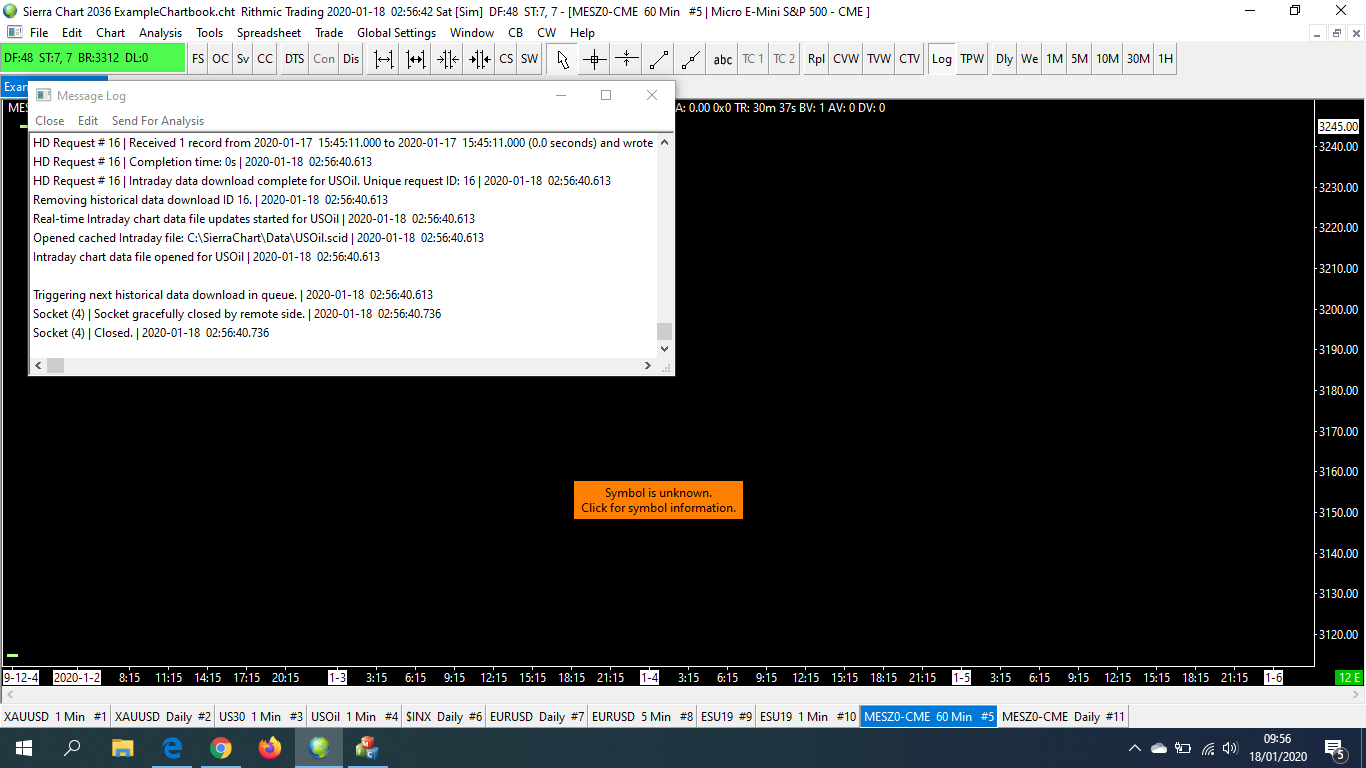
Task: Click the orange 'Symbol is unknown' notice
Action: coord(658,500)
